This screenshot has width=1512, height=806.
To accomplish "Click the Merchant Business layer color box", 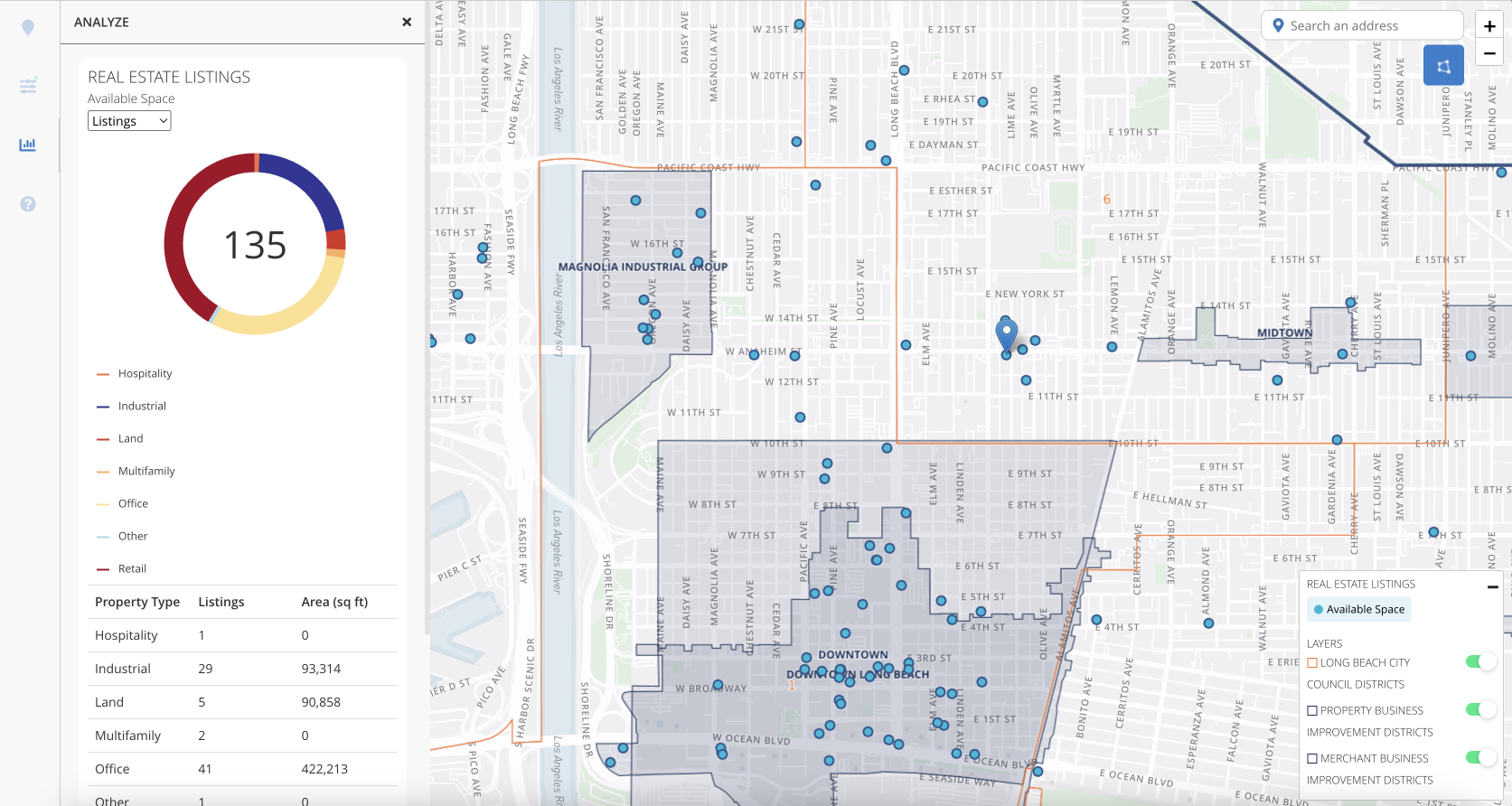I will 1312,759.
